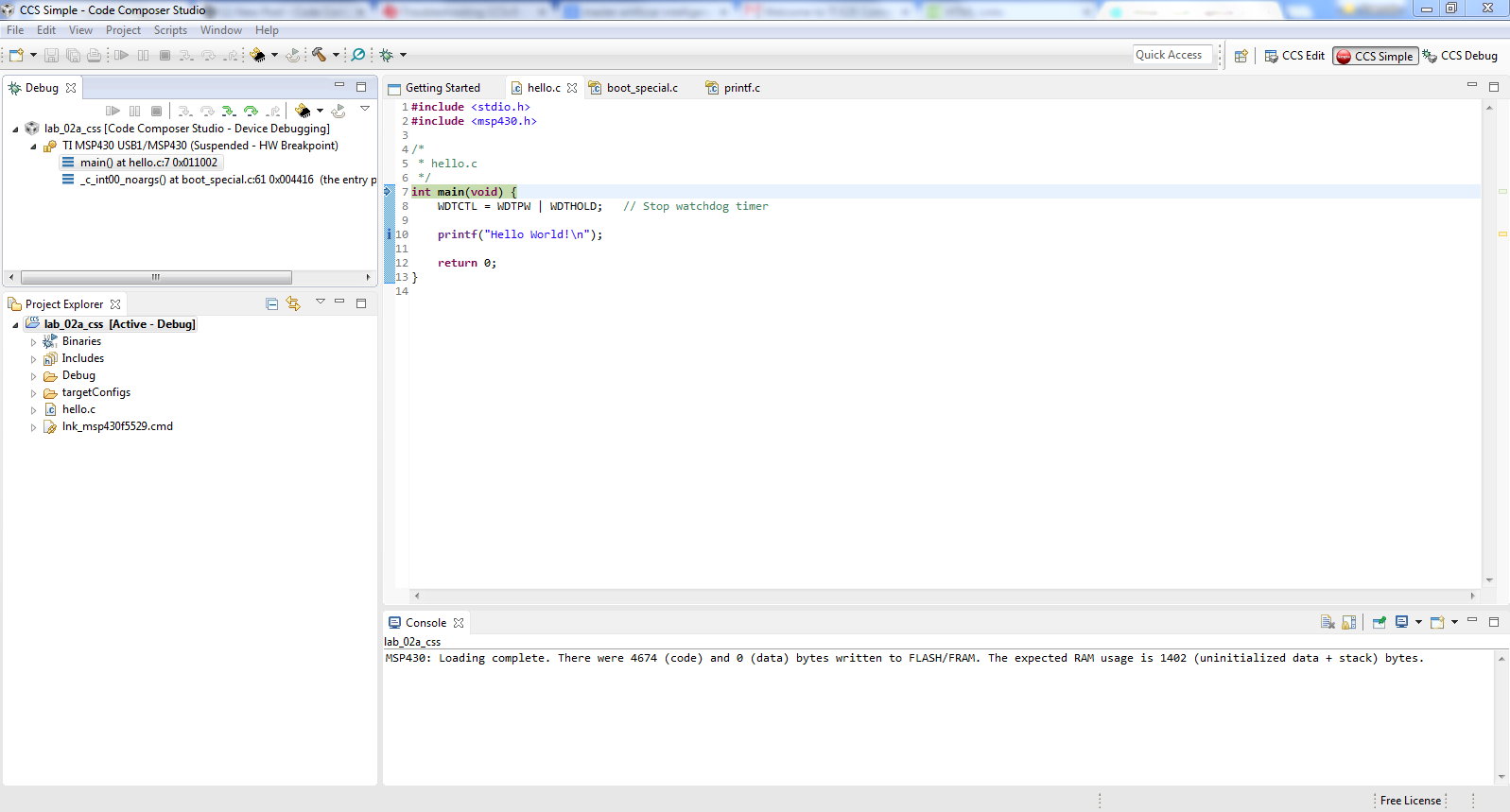Click green Step Over arrow in Debug view
Image resolution: width=1510 pixels, height=812 pixels.
click(251, 112)
